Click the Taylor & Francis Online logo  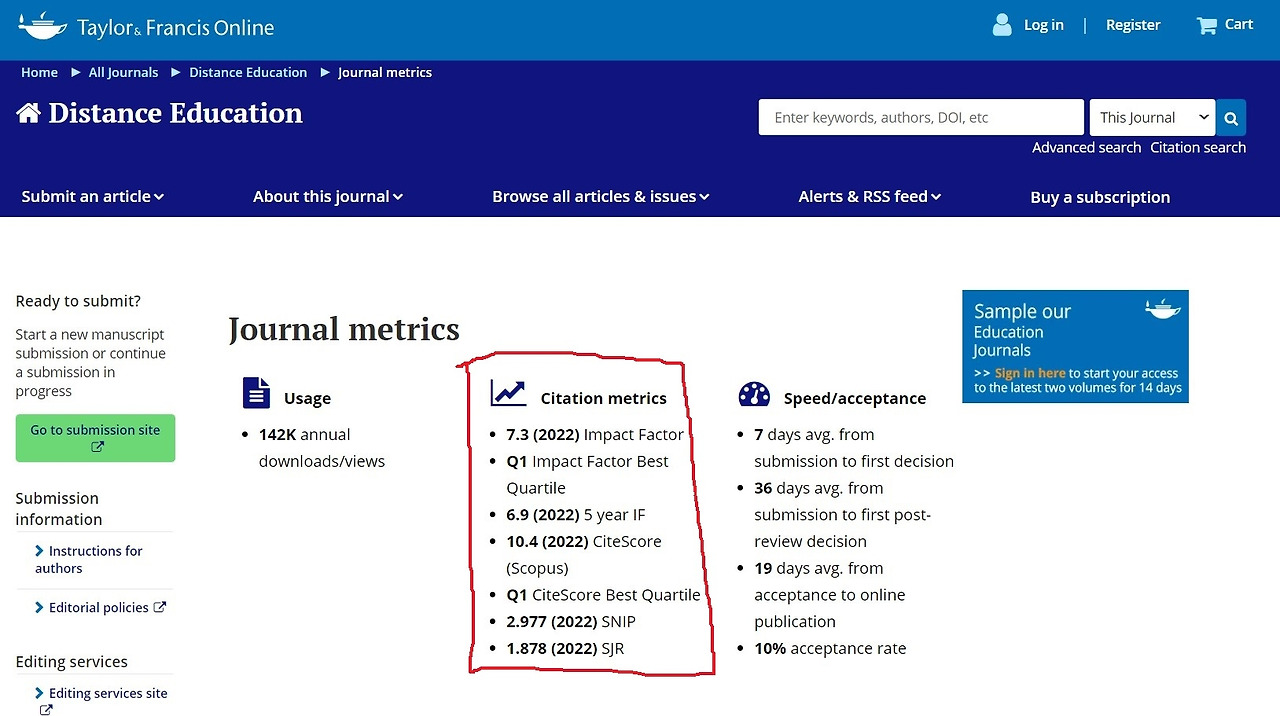pos(146,27)
